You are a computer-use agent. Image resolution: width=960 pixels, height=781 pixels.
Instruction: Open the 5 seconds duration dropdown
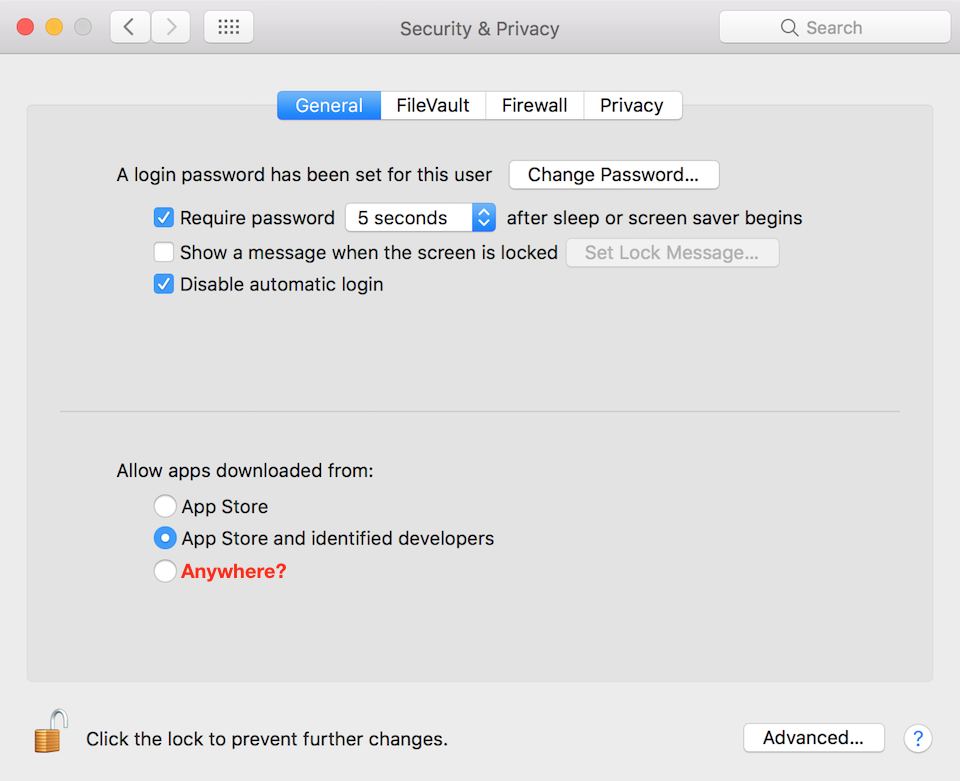(410, 217)
